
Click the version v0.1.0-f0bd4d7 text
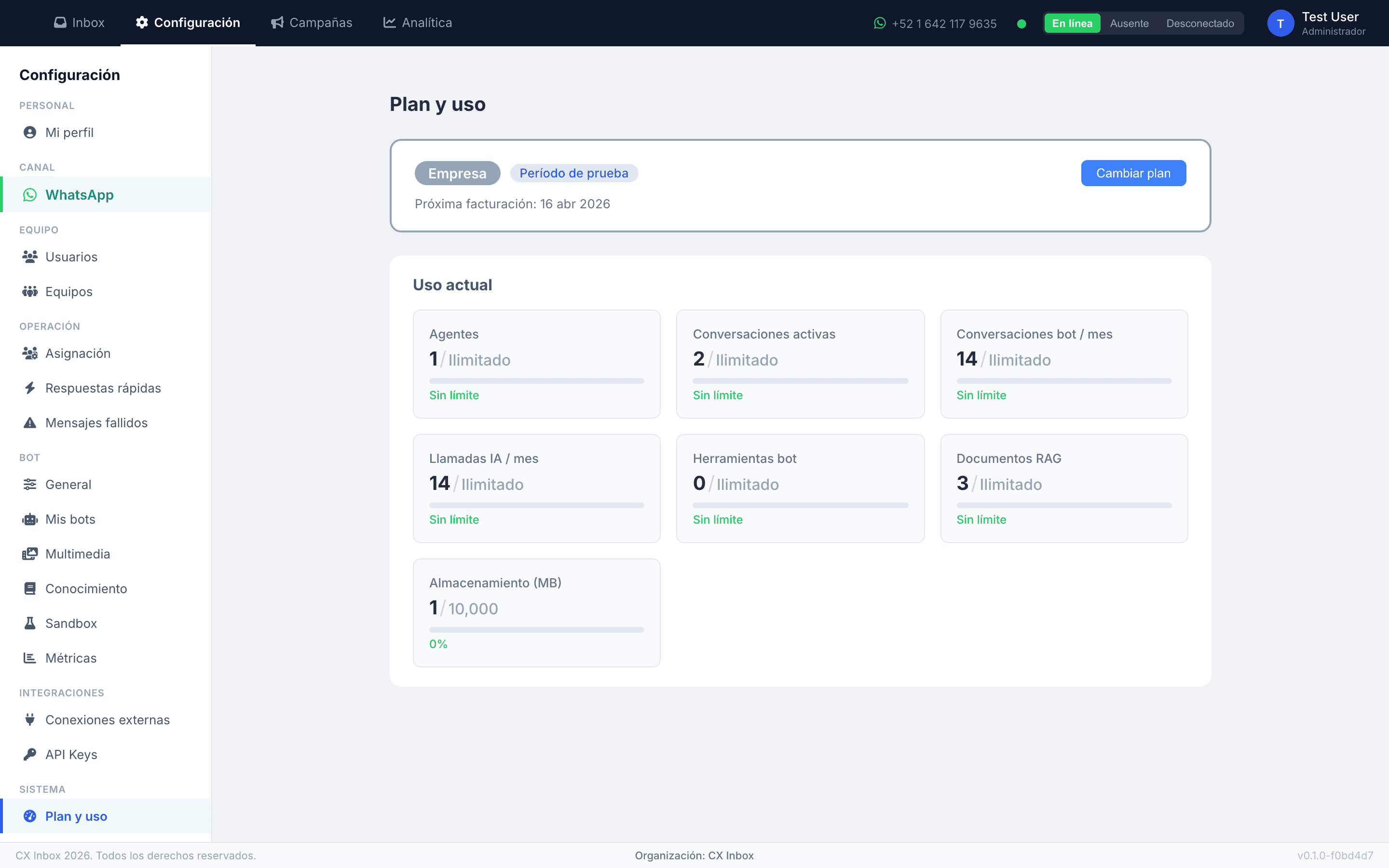tap(1335, 855)
